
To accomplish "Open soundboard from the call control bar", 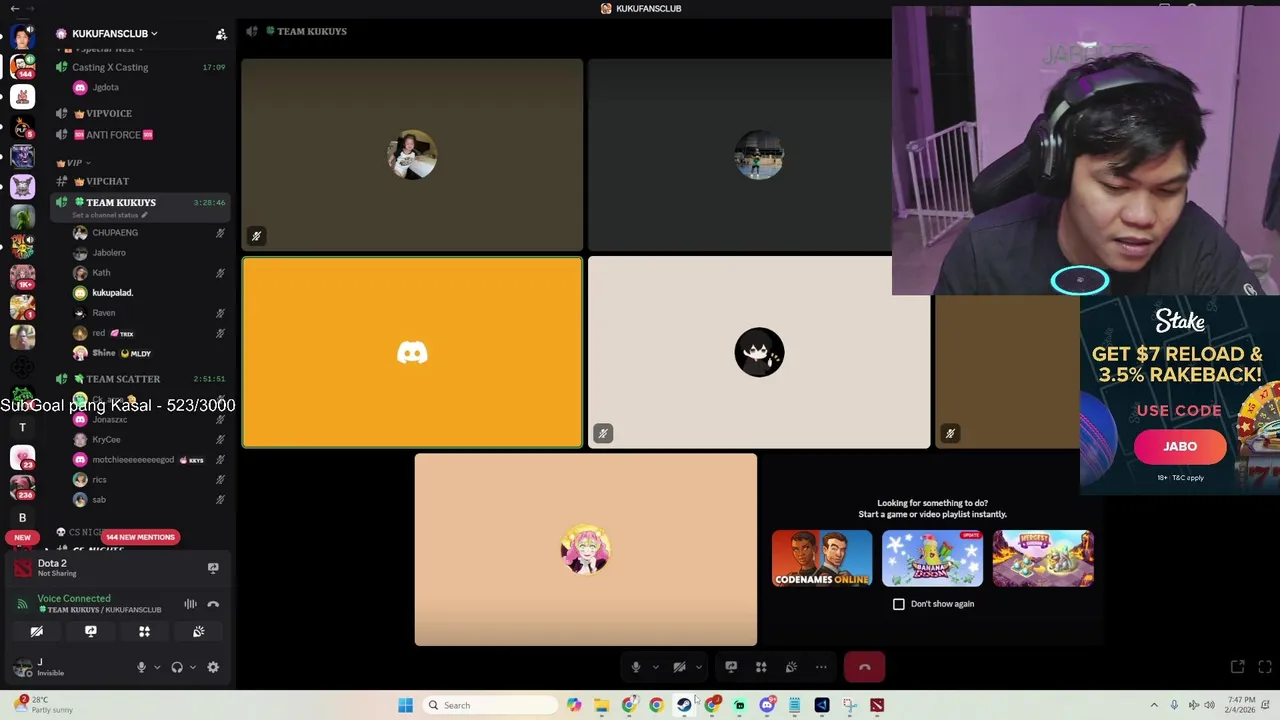I will pyautogui.click(x=791, y=667).
